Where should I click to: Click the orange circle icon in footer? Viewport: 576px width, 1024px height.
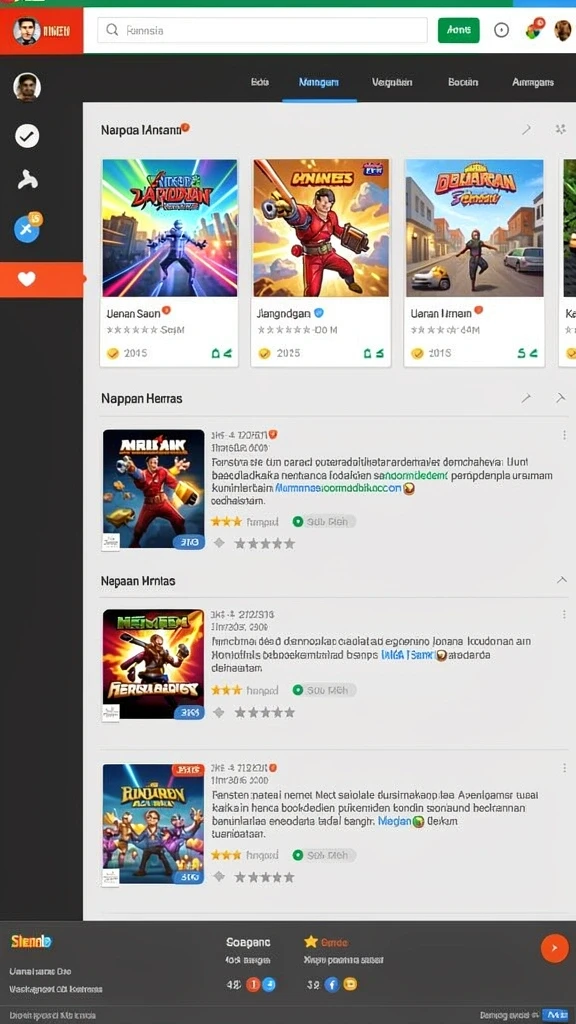coord(253,985)
